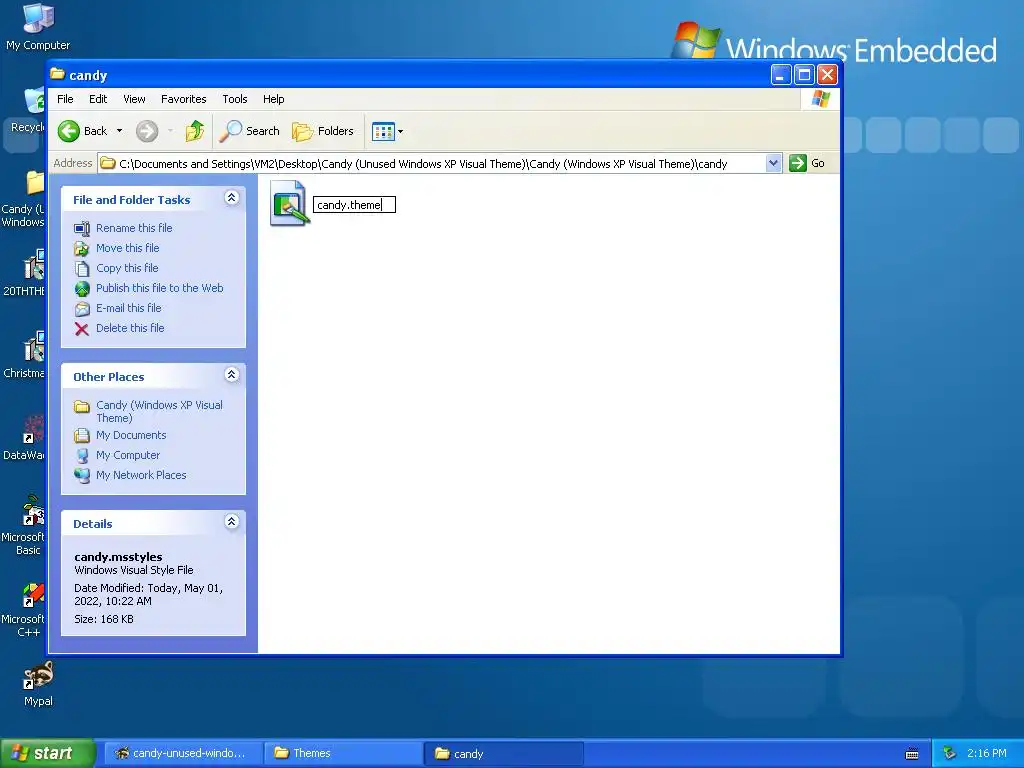Open the Back history dropdown arrow

click(x=120, y=131)
